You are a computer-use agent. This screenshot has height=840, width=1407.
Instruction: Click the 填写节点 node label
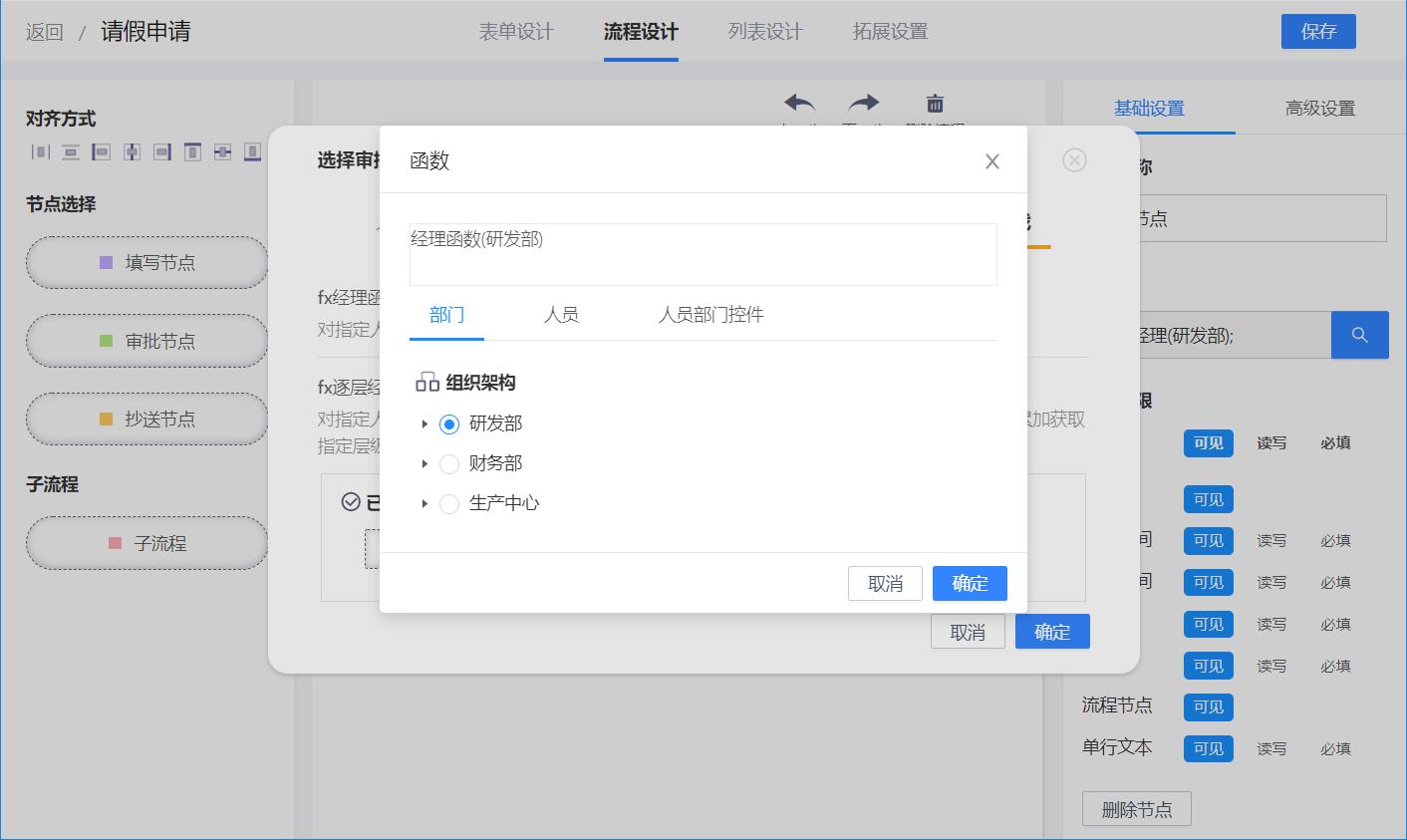coord(160,263)
